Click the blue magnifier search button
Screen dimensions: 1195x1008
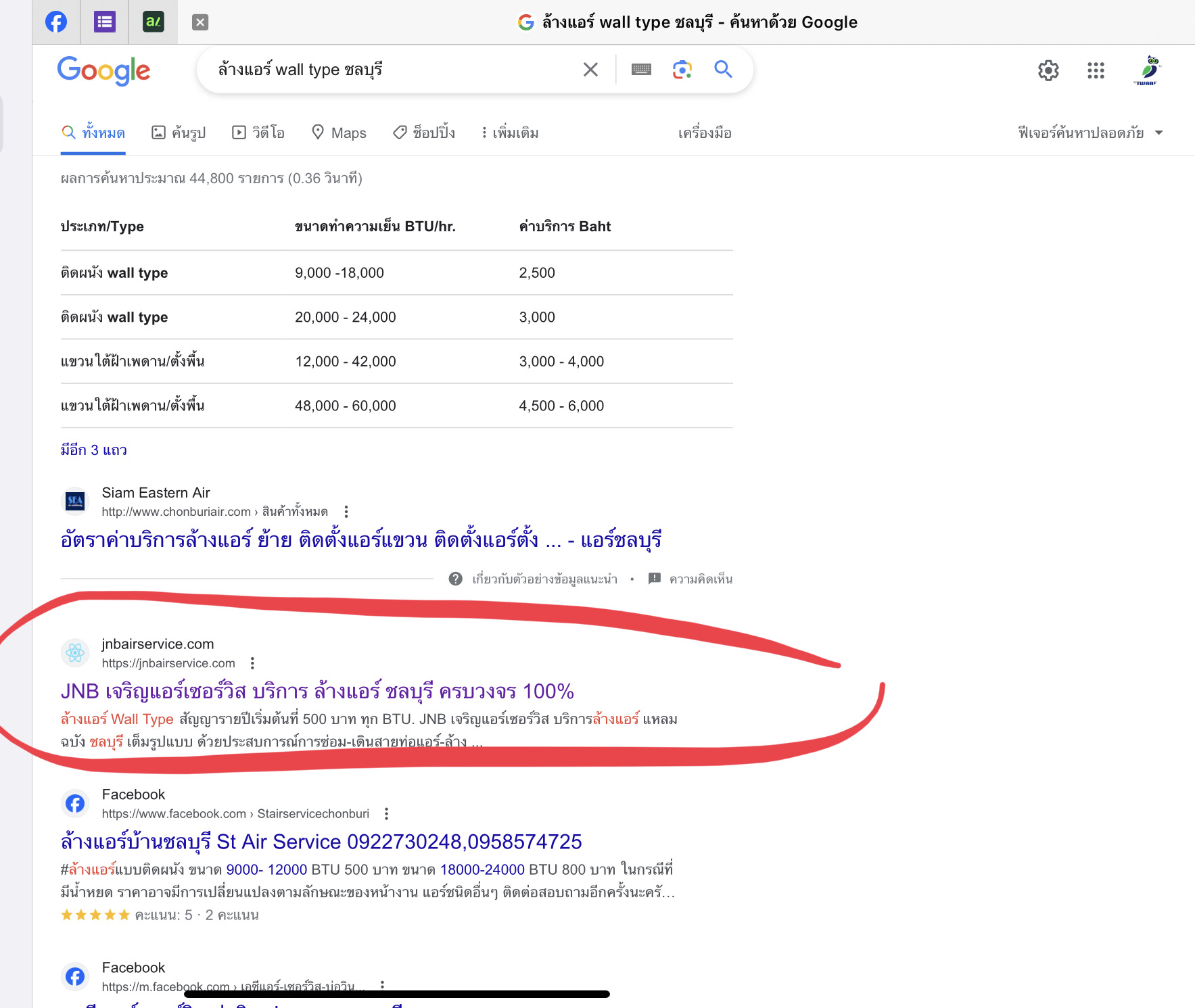tap(723, 69)
